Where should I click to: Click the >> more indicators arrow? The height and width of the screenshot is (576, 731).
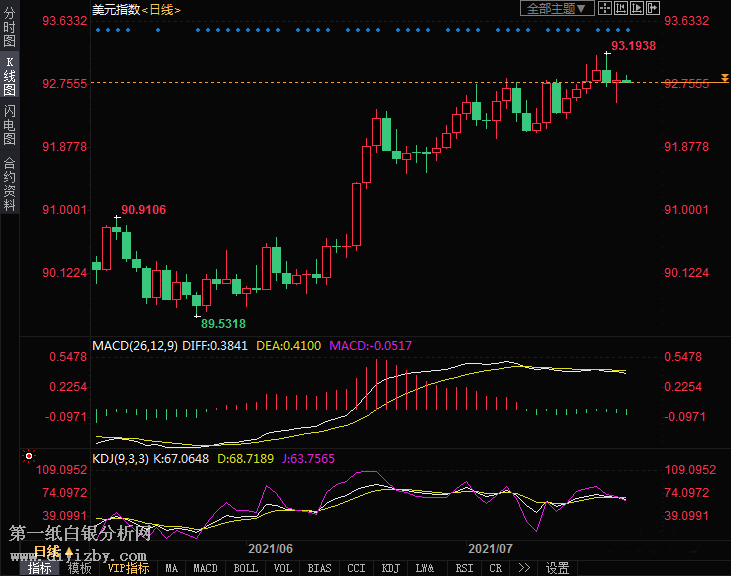coord(522,568)
